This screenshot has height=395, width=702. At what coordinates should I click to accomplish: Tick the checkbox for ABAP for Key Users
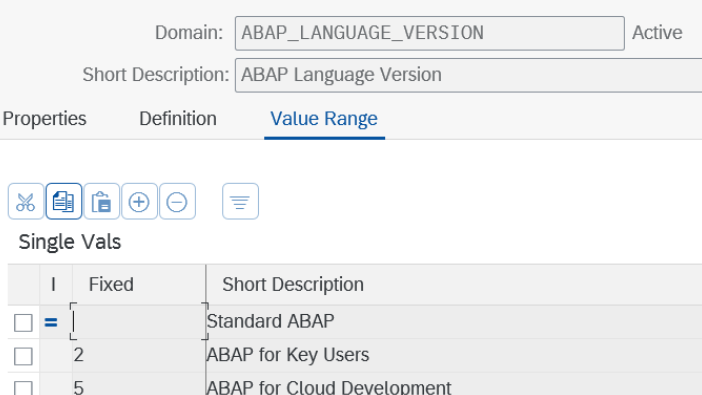[x=23, y=356]
